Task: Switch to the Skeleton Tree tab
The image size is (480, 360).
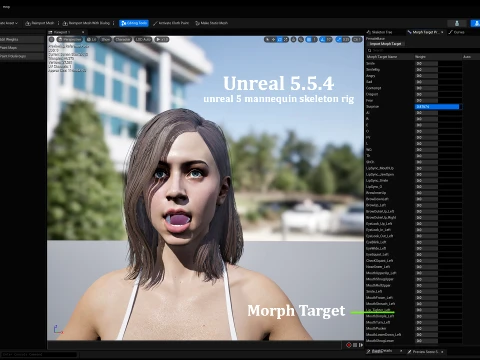Action: [x=380, y=32]
